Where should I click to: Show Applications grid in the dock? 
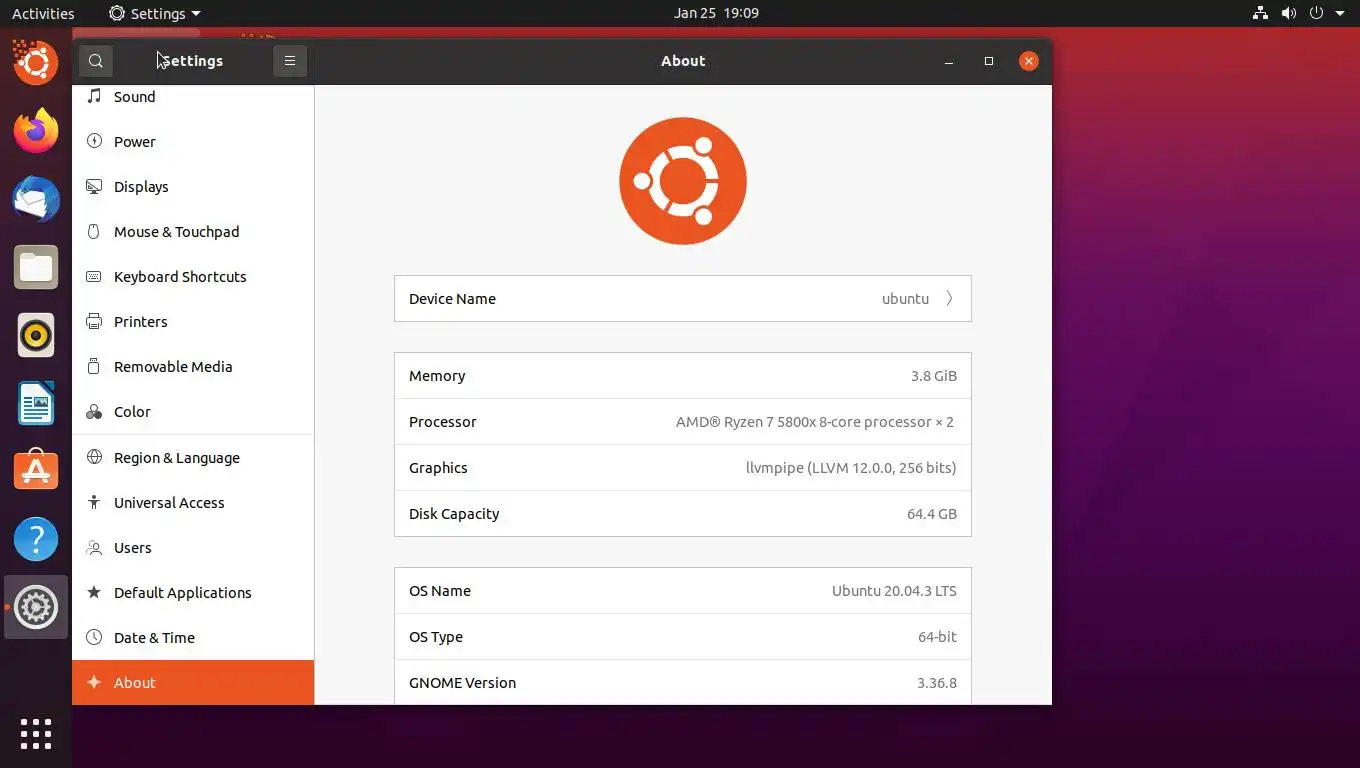(x=36, y=733)
